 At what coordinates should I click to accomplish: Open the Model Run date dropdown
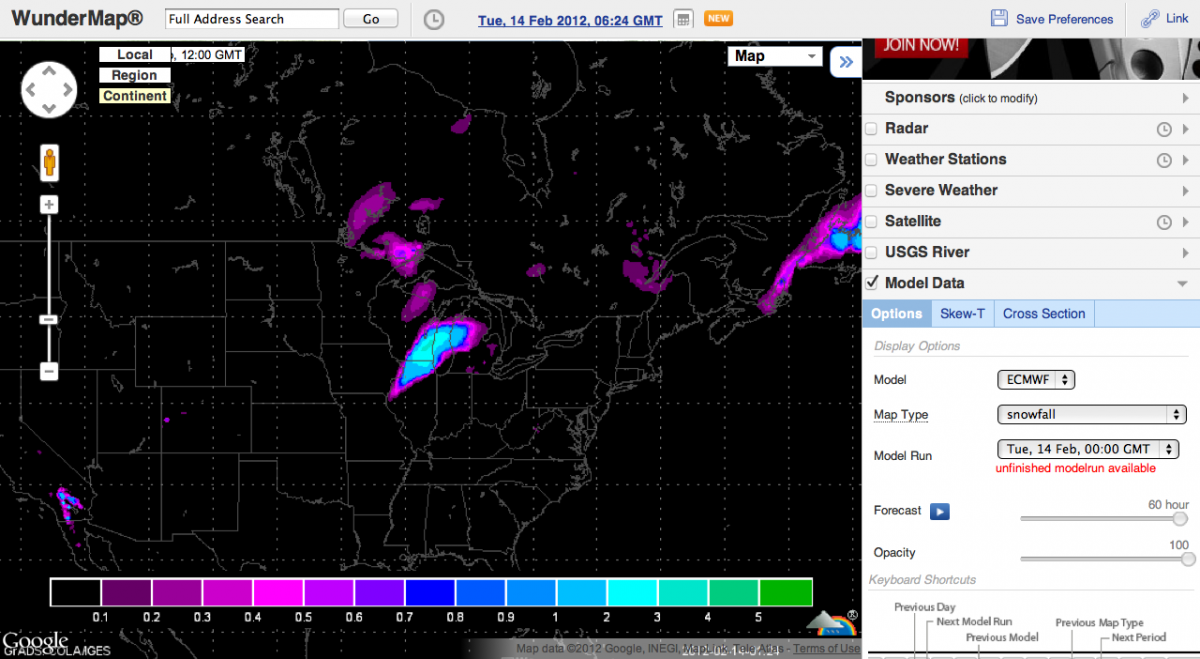[x=1088, y=449]
